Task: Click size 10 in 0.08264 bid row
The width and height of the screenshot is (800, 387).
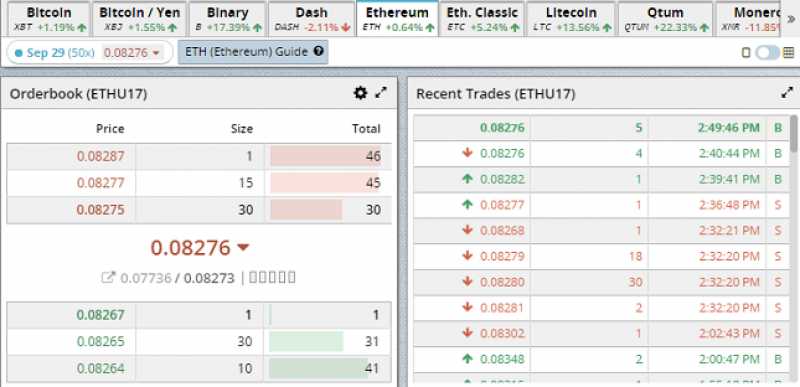Action: (x=246, y=368)
